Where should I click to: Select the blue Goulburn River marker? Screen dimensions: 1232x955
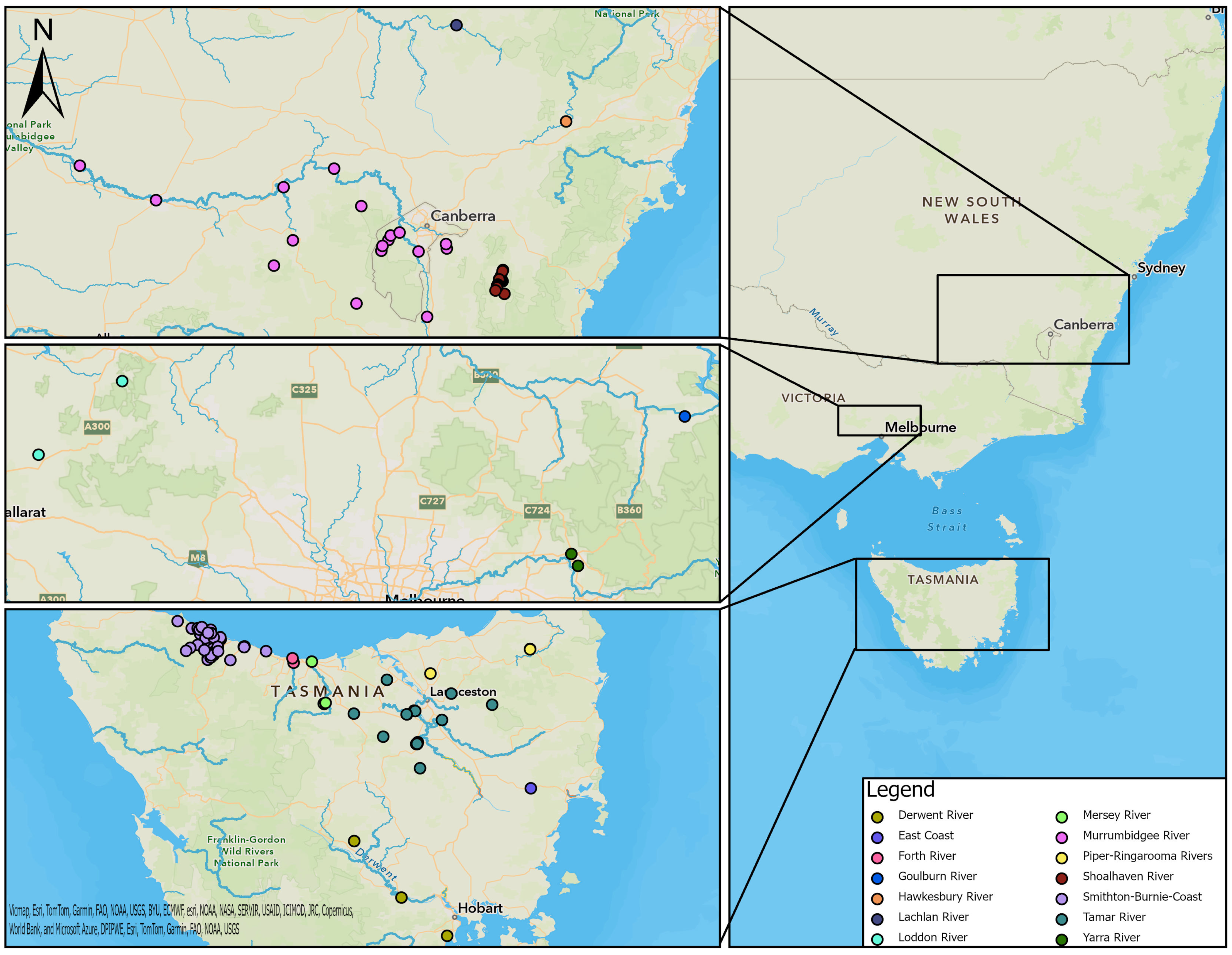[684, 417]
